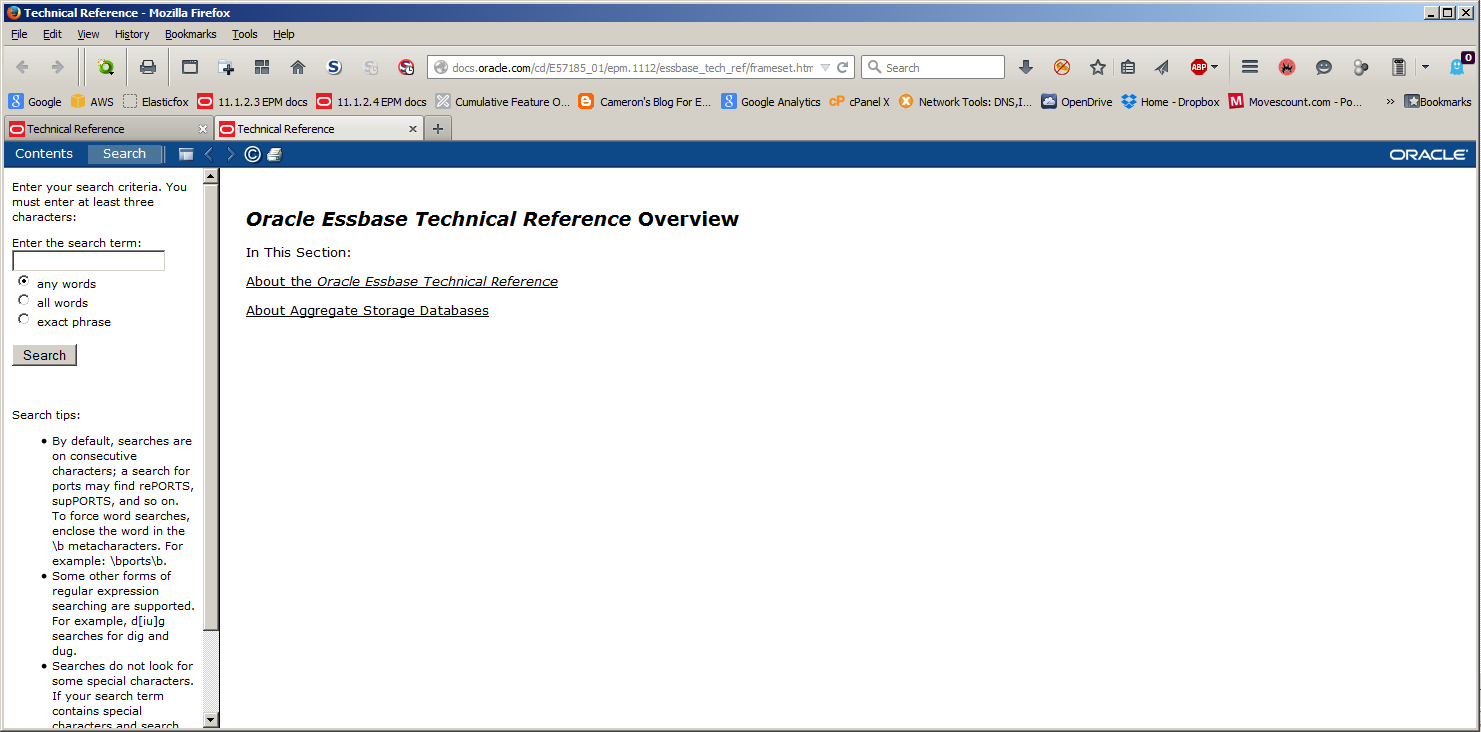The height and width of the screenshot is (732, 1481).
Task: Focus the 'Enter the search term' field
Action: coord(88,261)
